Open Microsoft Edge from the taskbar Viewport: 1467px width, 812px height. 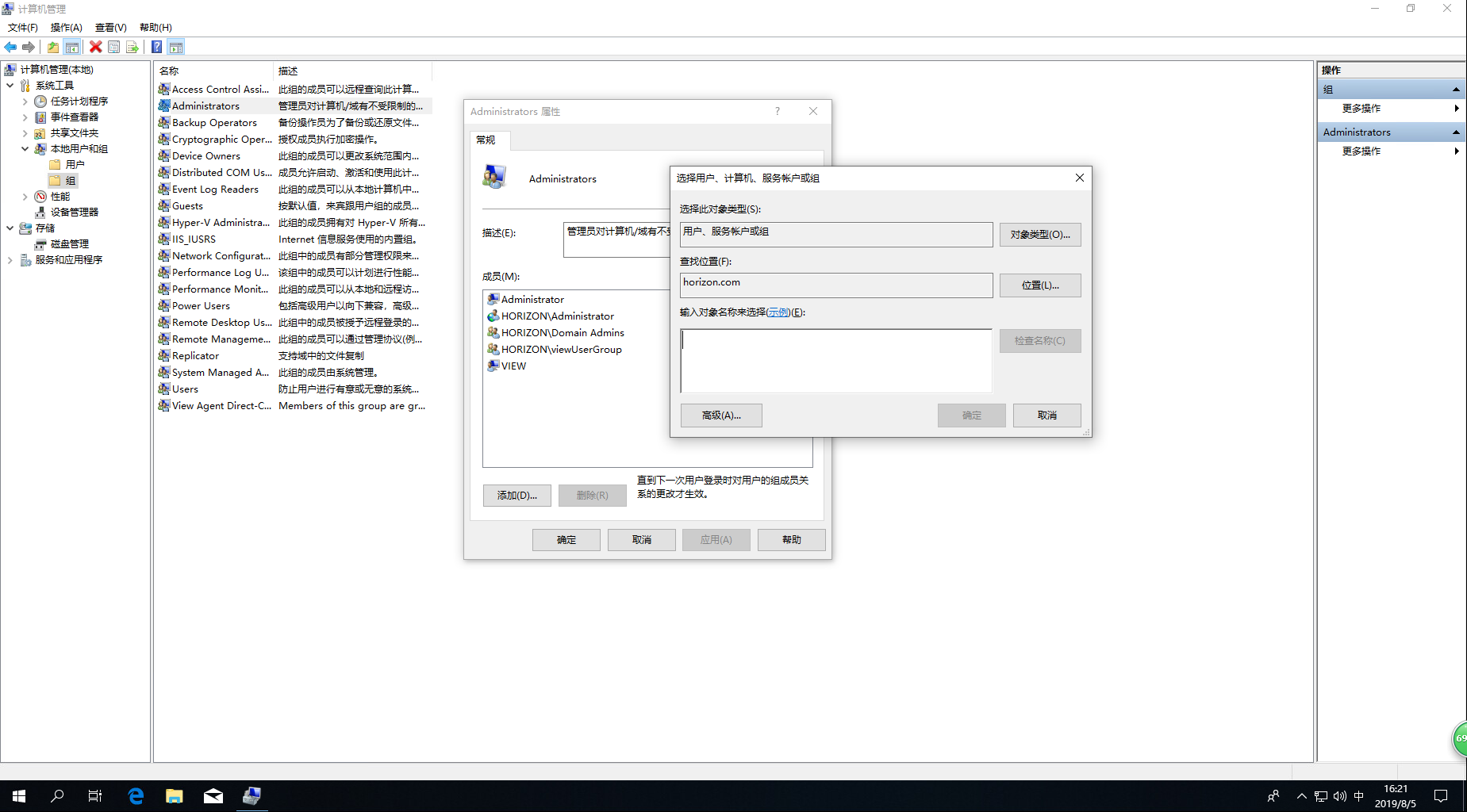pyautogui.click(x=136, y=796)
